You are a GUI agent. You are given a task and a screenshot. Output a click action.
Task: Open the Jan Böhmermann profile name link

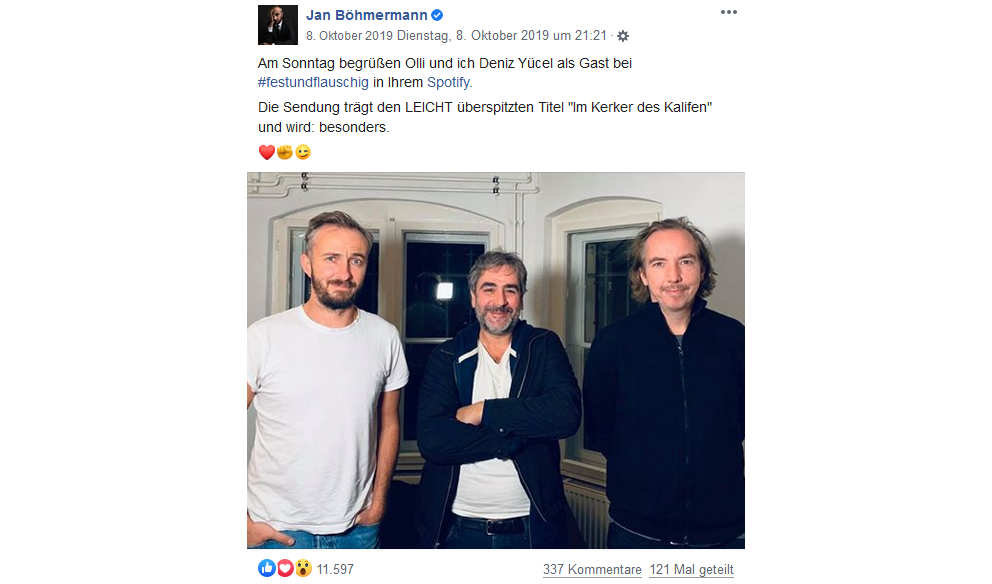(367, 15)
